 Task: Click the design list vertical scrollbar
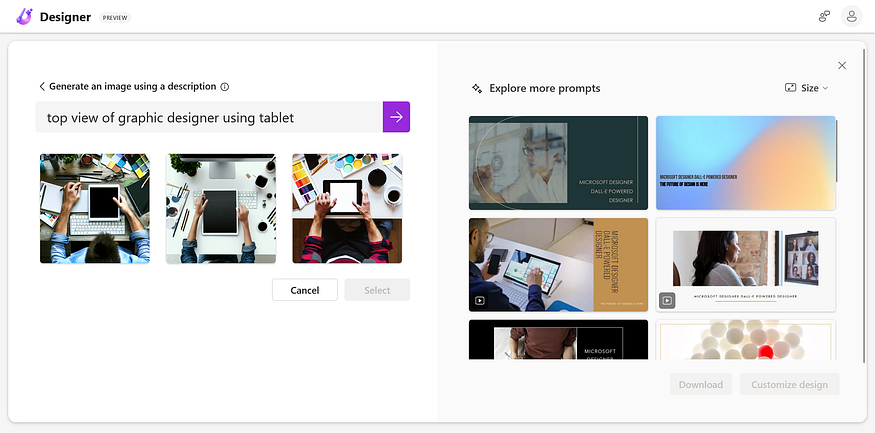point(836,151)
